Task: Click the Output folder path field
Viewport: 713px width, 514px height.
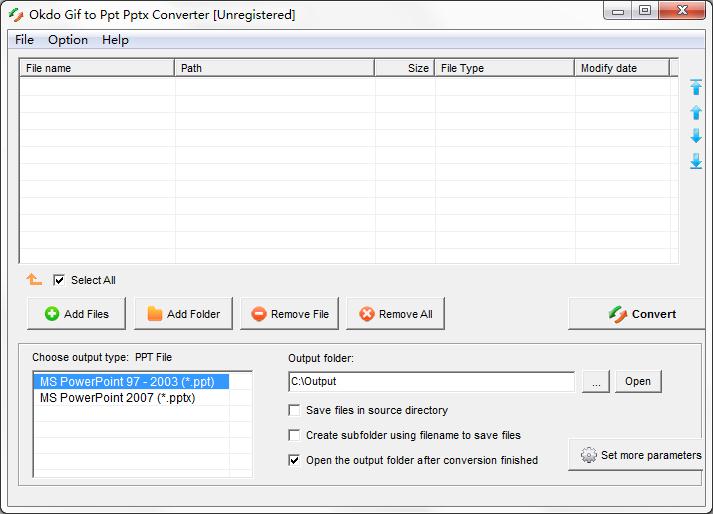Action: point(430,381)
